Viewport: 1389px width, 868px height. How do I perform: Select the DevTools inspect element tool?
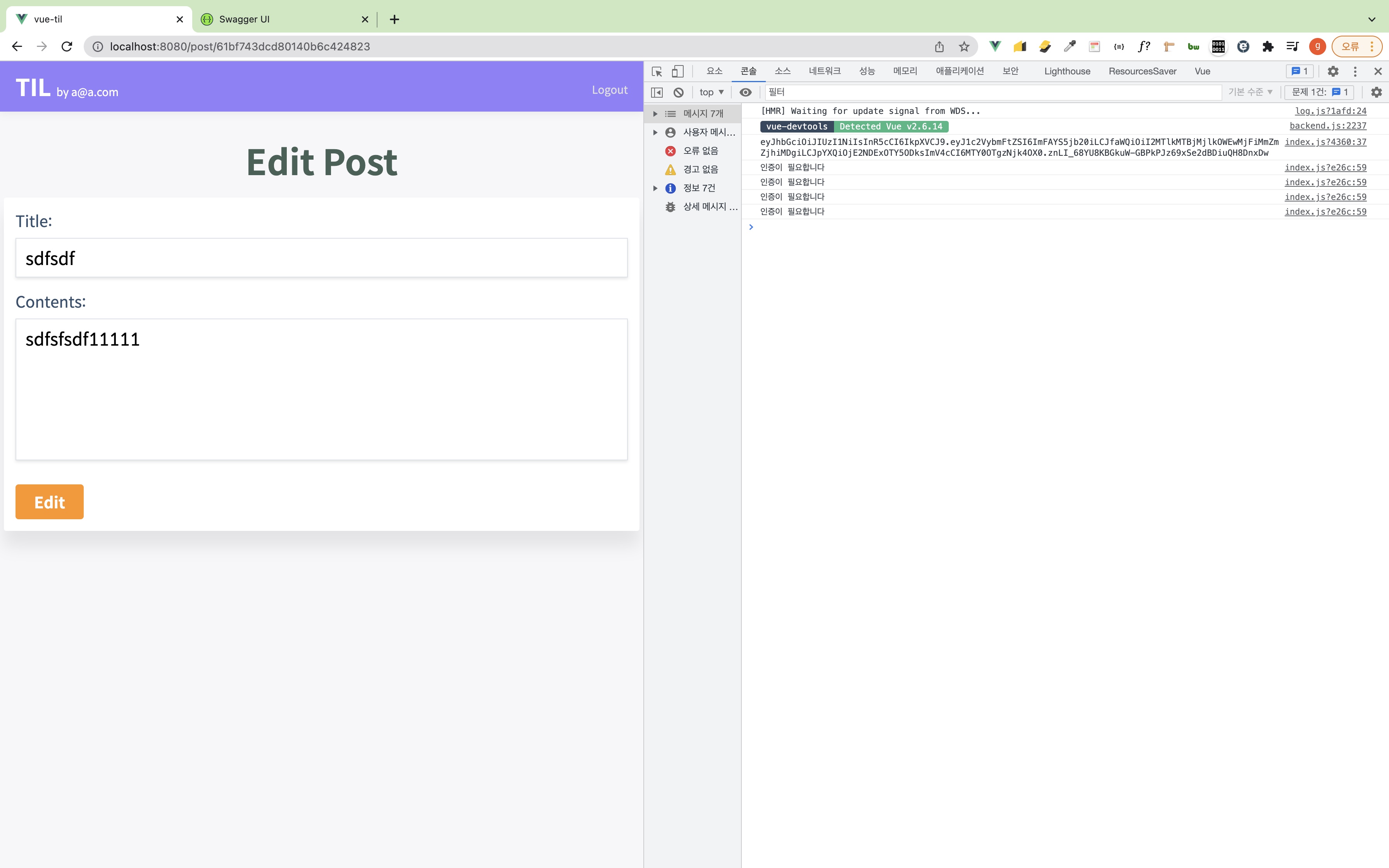tap(657, 71)
